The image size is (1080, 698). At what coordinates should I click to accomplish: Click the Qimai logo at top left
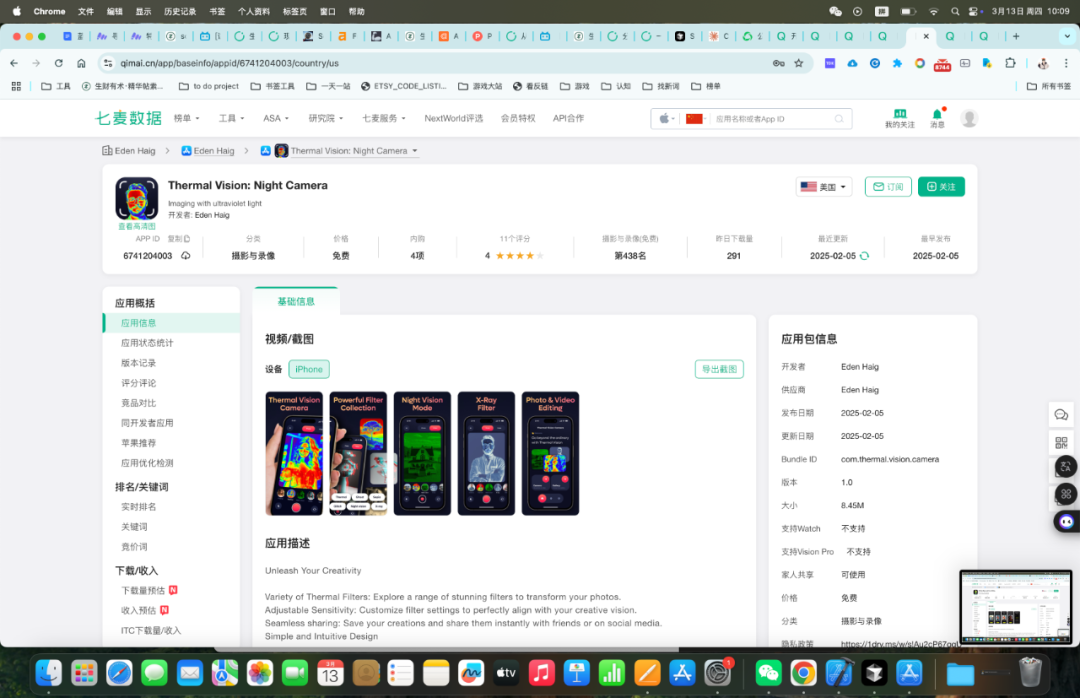(x=128, y=118)
